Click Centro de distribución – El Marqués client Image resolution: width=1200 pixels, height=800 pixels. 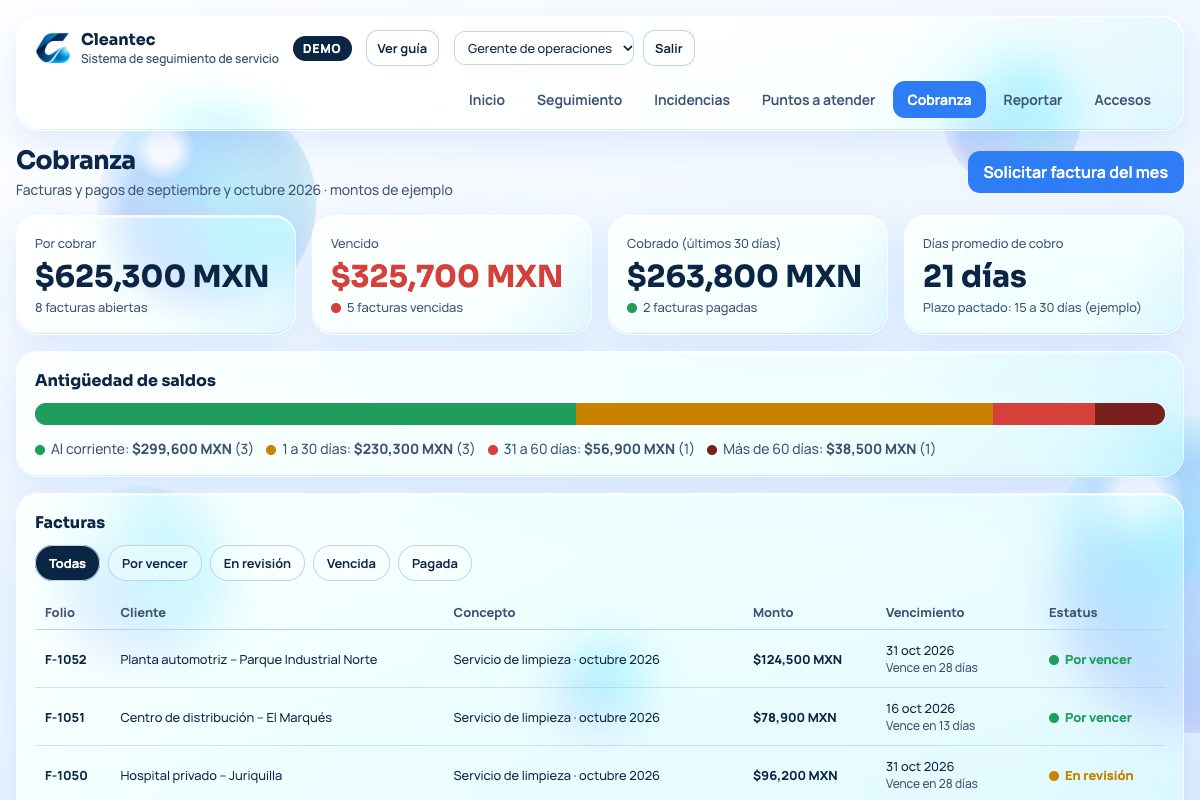tap(226, 718)
